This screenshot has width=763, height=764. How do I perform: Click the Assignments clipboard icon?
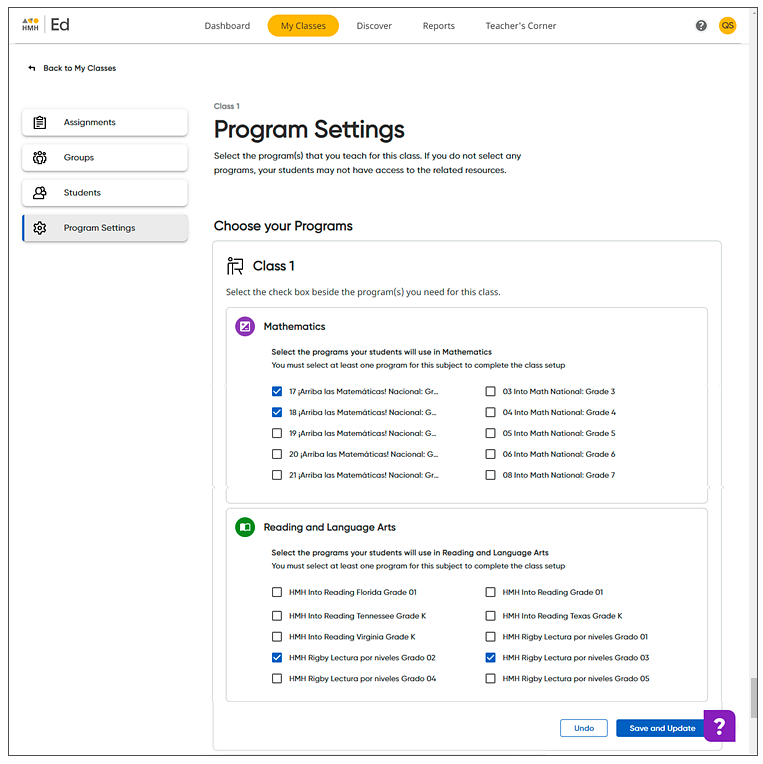coord(40,123)
